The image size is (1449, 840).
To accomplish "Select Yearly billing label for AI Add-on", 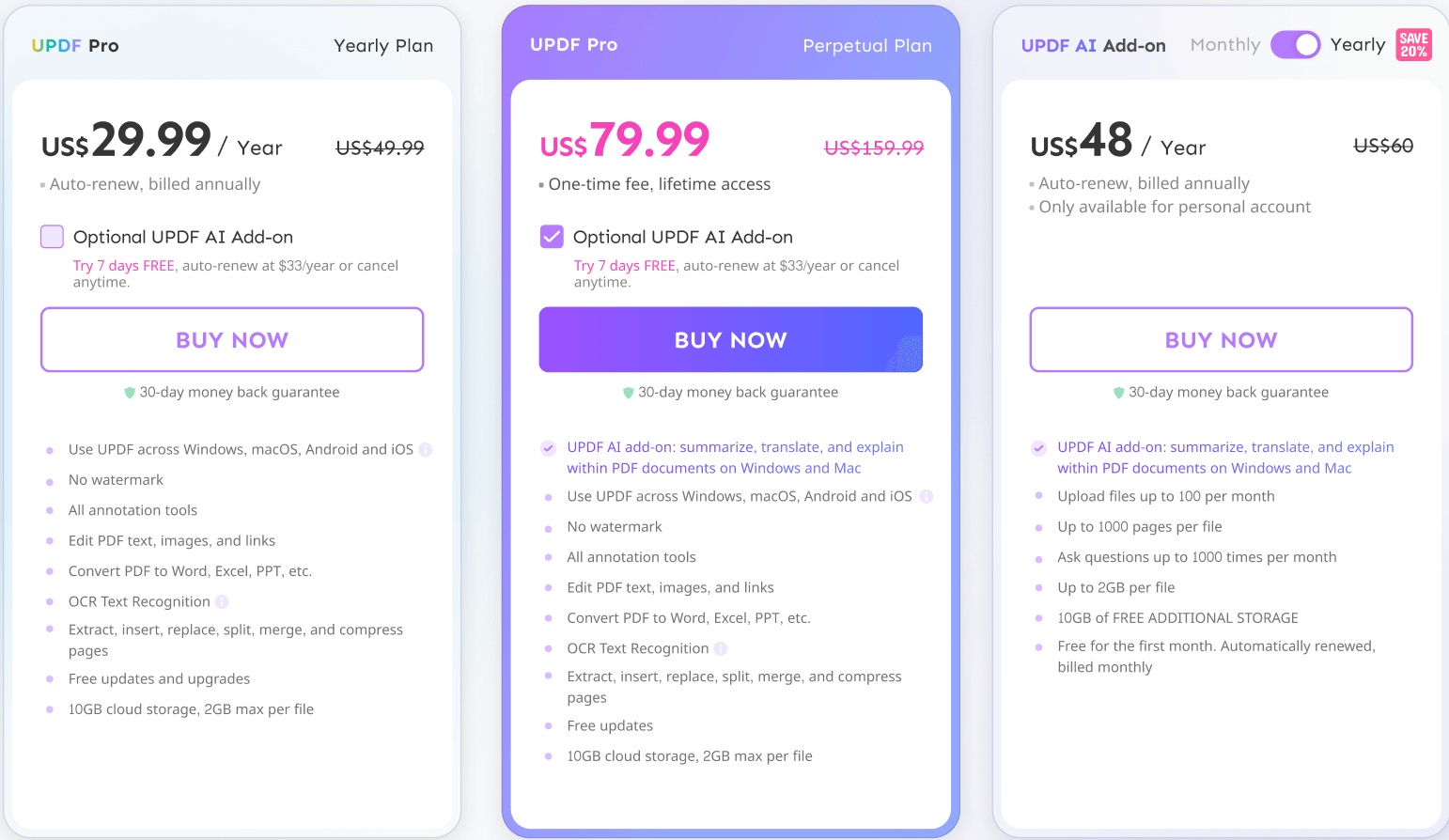I will [1357, 44].
